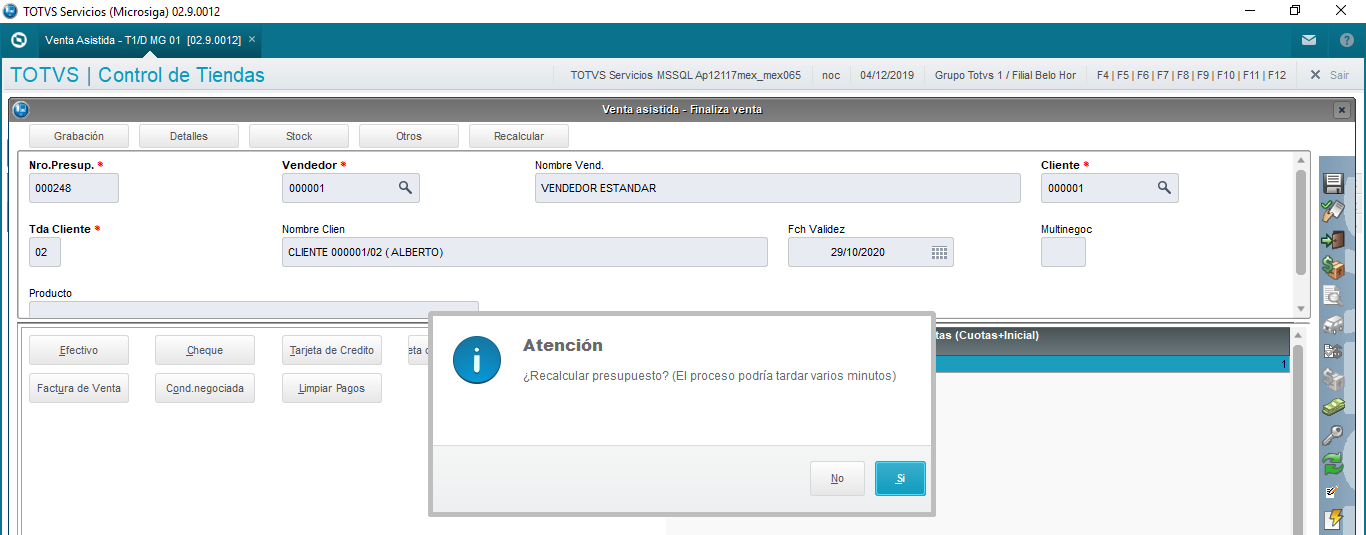Screen dimensions: 1366x535
Task: Click the Nombre Vend. field VENDEDOR ESTANDAR
Action: [x=778, y=188]
